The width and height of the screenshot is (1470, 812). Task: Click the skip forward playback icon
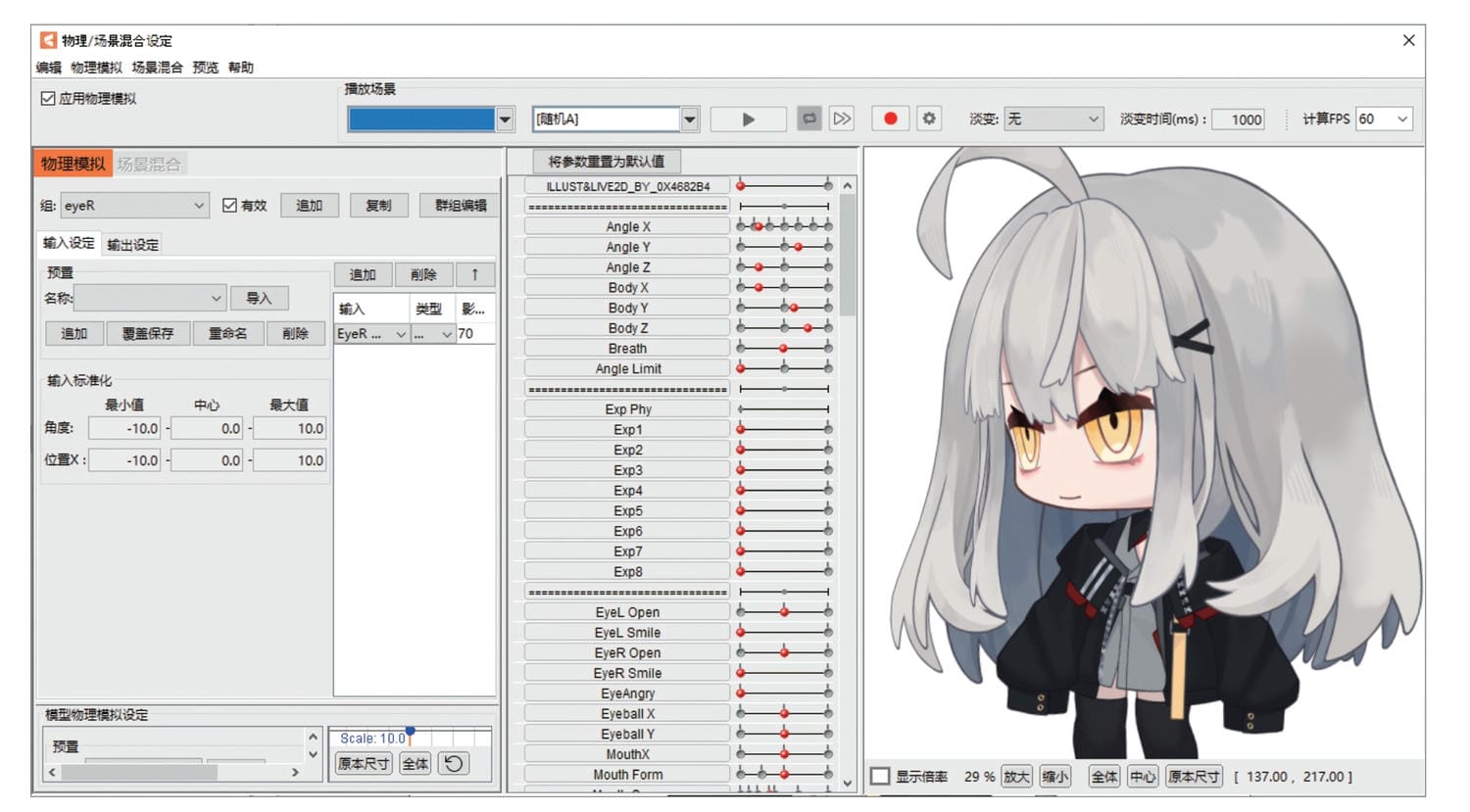(x=842, y=119)
